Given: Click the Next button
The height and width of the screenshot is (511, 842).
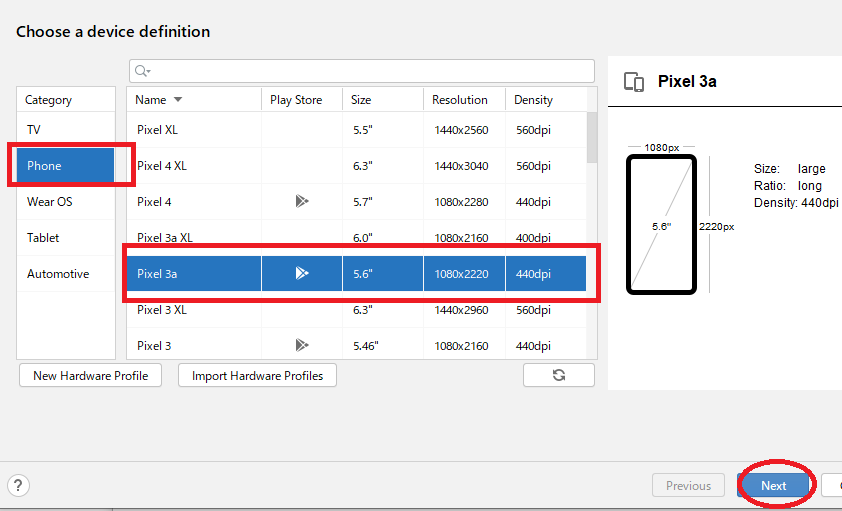Looking at the screenshot, I should click(x=773, y=485).
